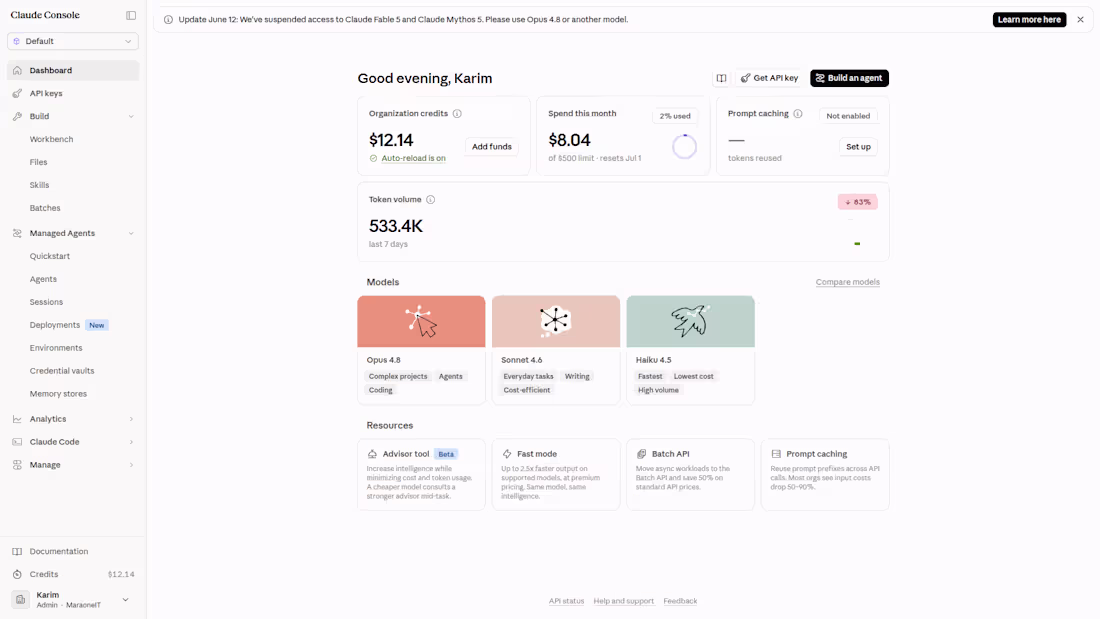The width and height of the screenshot is (1100, 619).
Task: Click the $12.14 credits value in sidebar
Action: click(121, 575)
